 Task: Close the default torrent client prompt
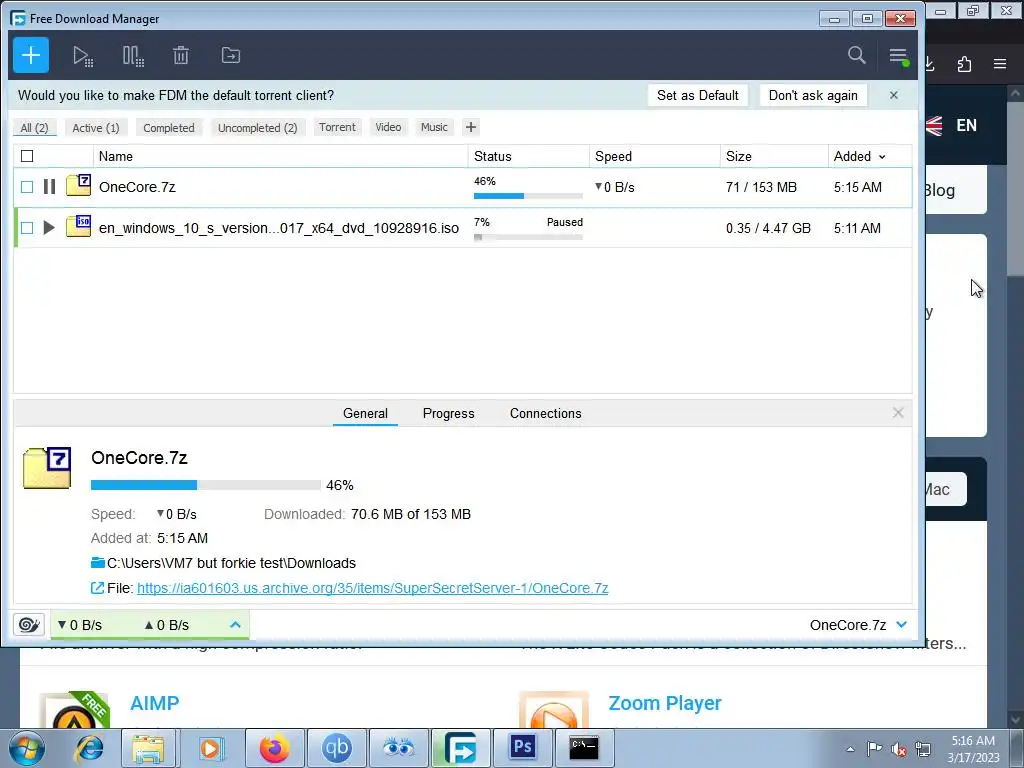click(894, 95)
